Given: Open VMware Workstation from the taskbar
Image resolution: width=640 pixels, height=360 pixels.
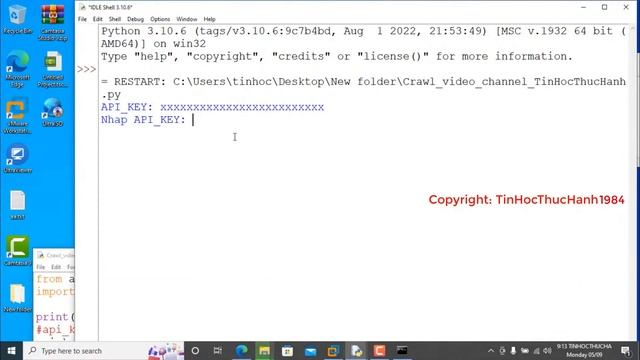Looking at the screenshot, I should click(333, 351).
